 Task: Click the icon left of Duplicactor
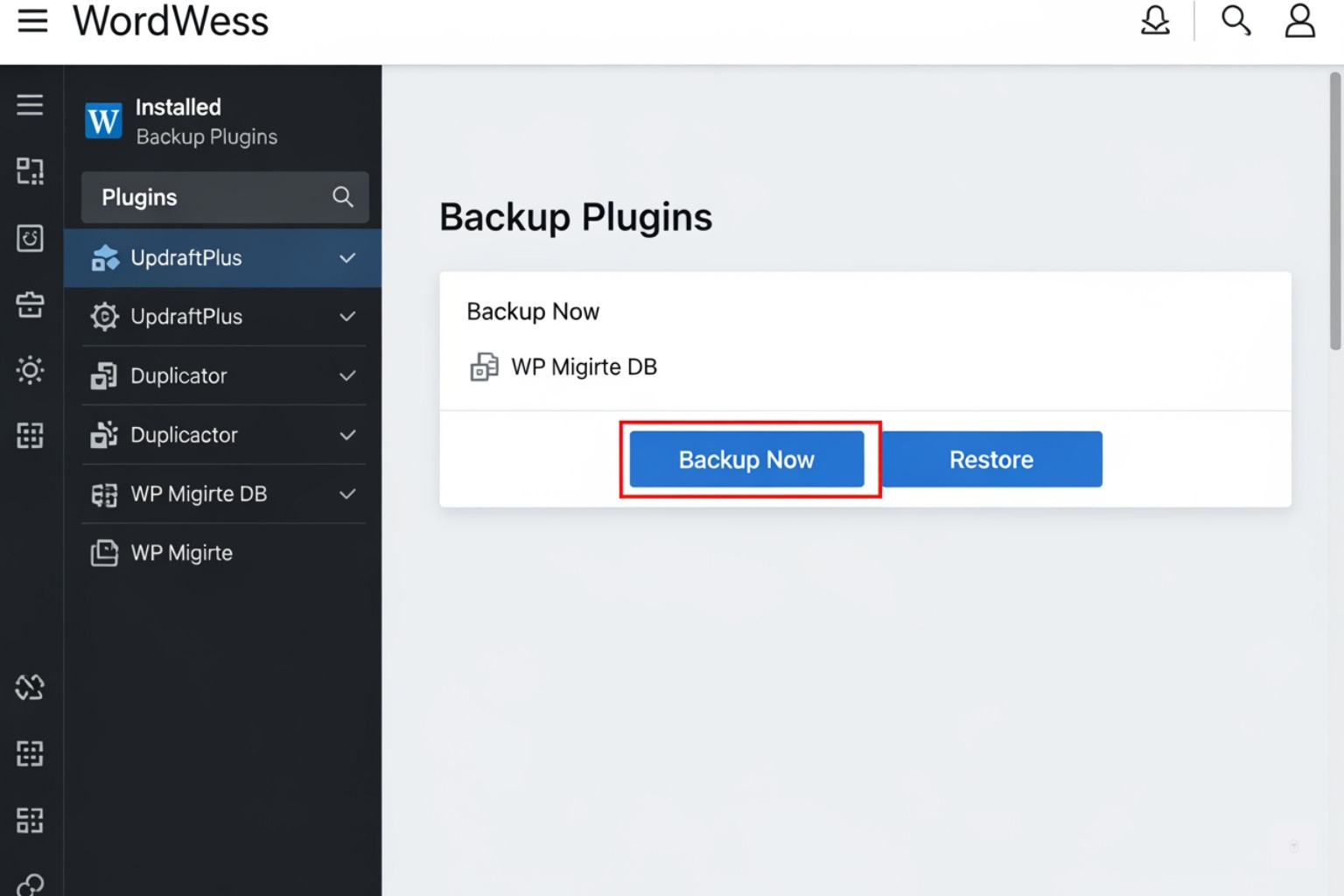click(x=104, y=435)
